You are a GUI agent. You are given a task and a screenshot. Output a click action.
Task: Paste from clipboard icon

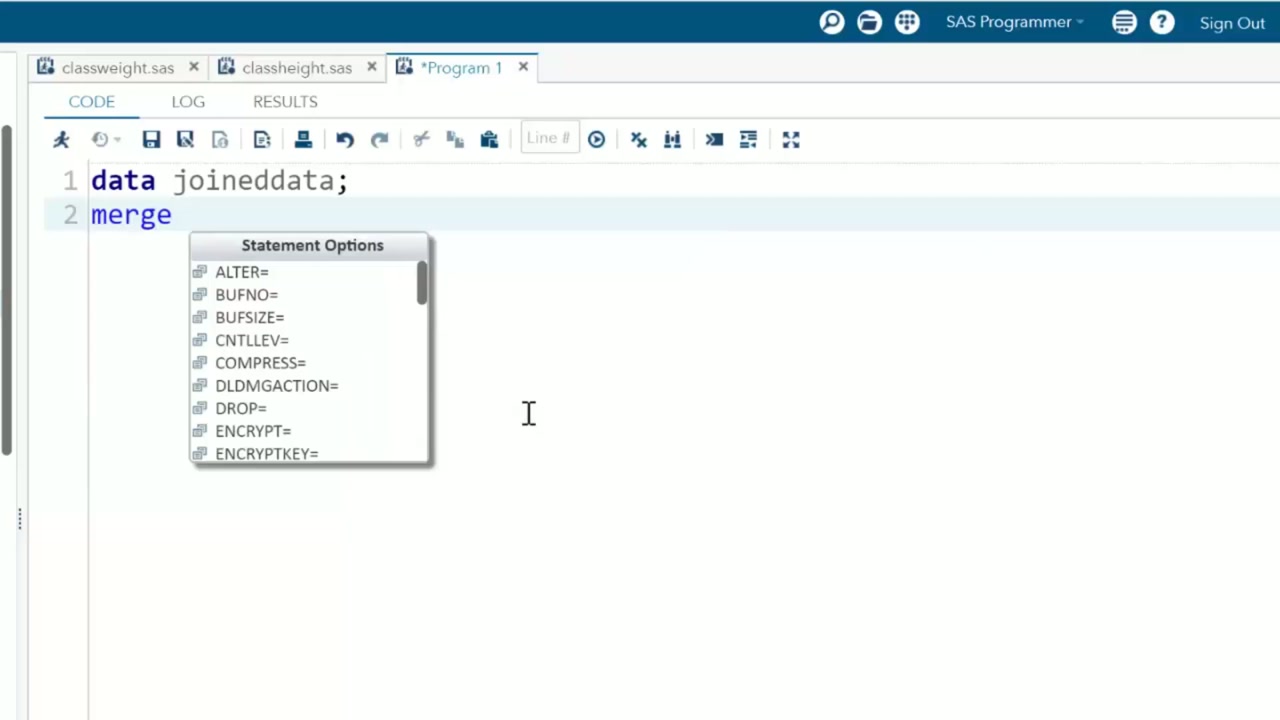489,140
